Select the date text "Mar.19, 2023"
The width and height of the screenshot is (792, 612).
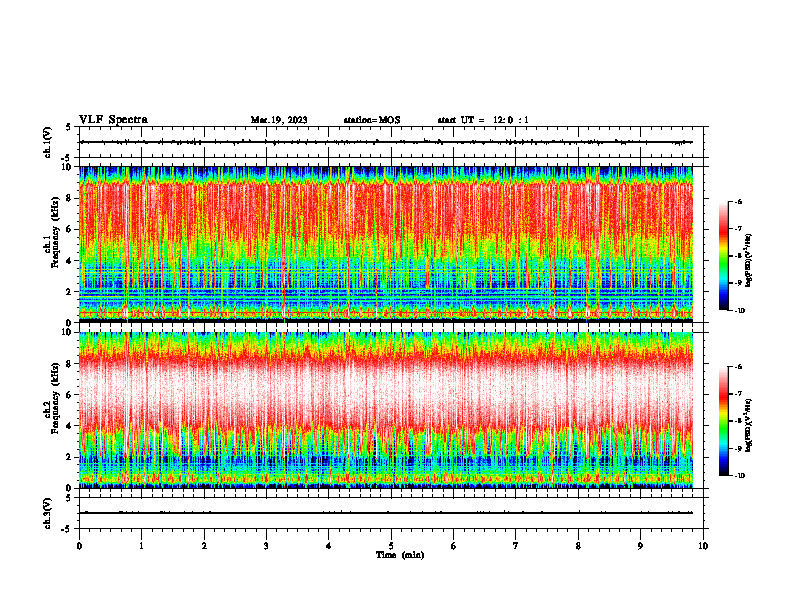click(279, 120)
